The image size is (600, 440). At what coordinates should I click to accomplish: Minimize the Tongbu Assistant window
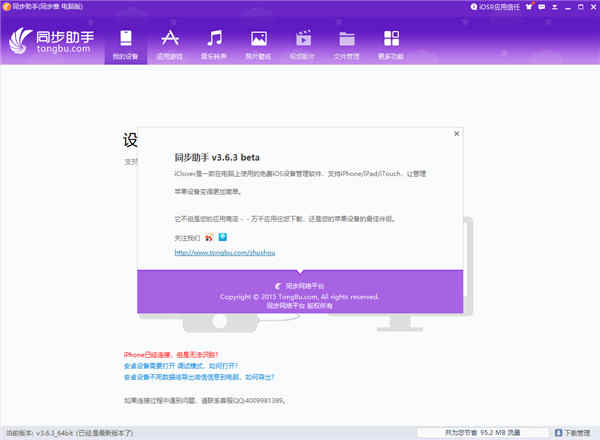click(568, 7)
